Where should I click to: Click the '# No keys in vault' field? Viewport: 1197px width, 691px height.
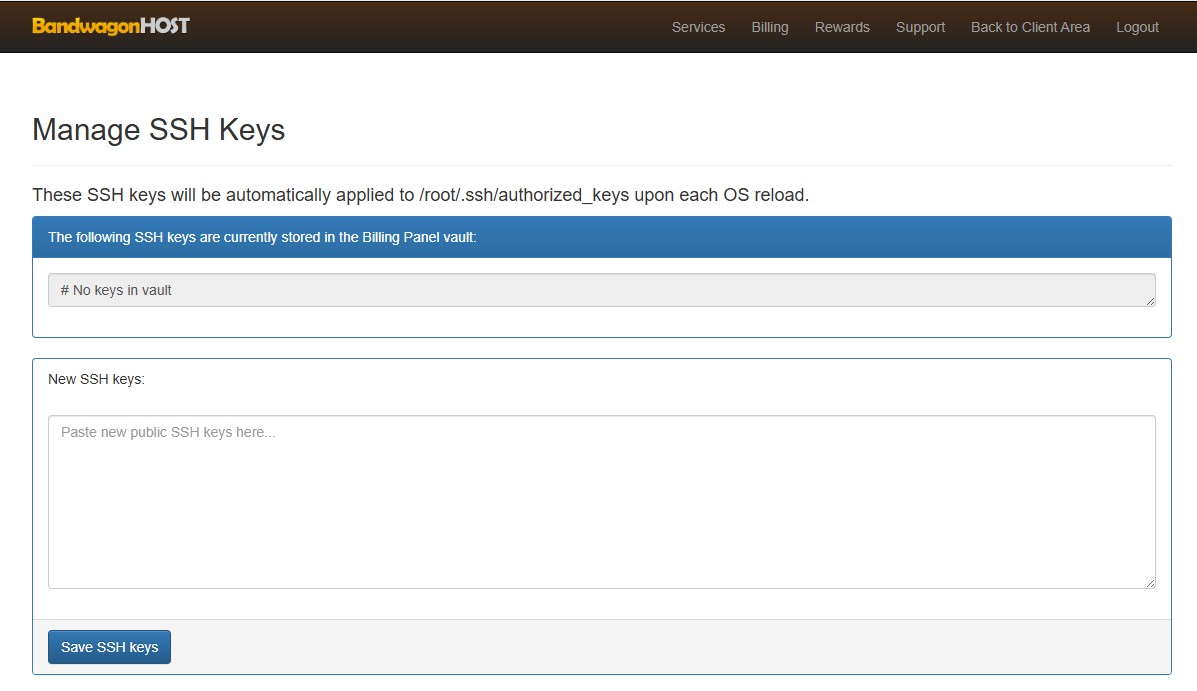pyautogui.click(x=600, y=290)
